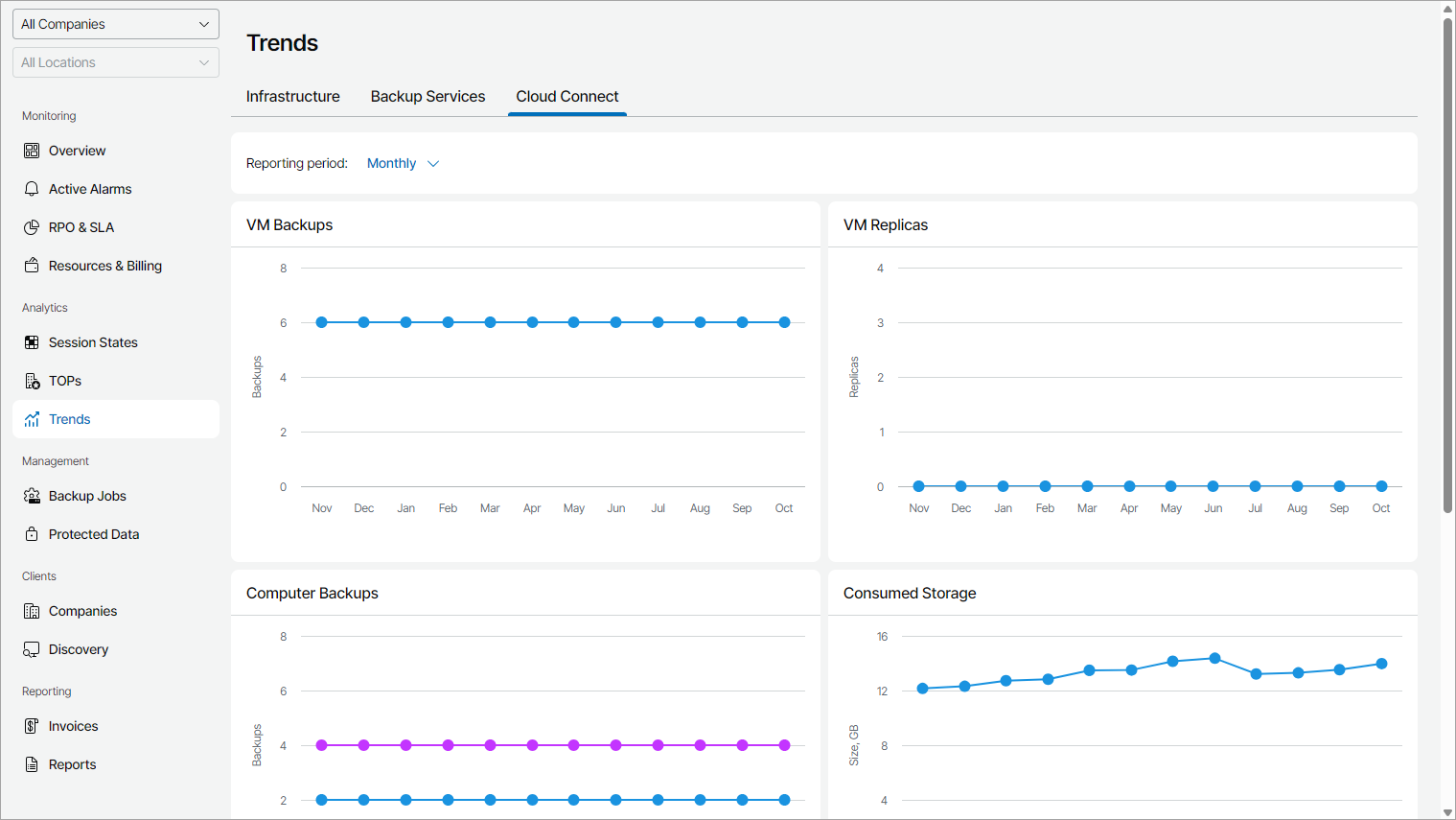Image resolution: width=1456 pixels, height=820 pixels.
Task: Click the TOPs icon in sidebar
Action: (x=32, y=381)
